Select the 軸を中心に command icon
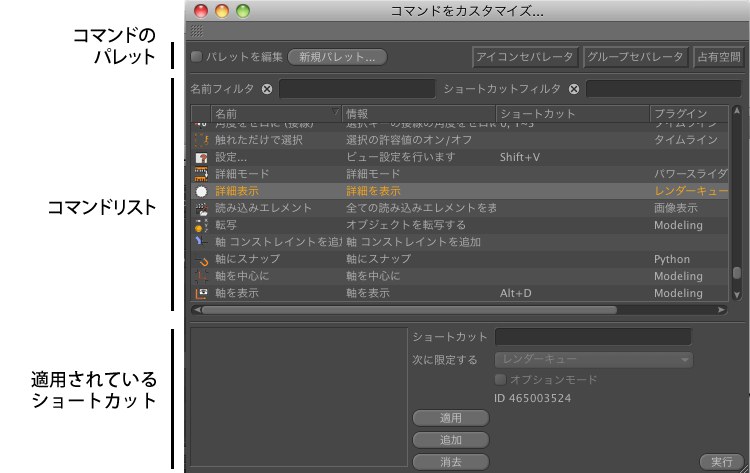750x473 pixels. [200, 276]
